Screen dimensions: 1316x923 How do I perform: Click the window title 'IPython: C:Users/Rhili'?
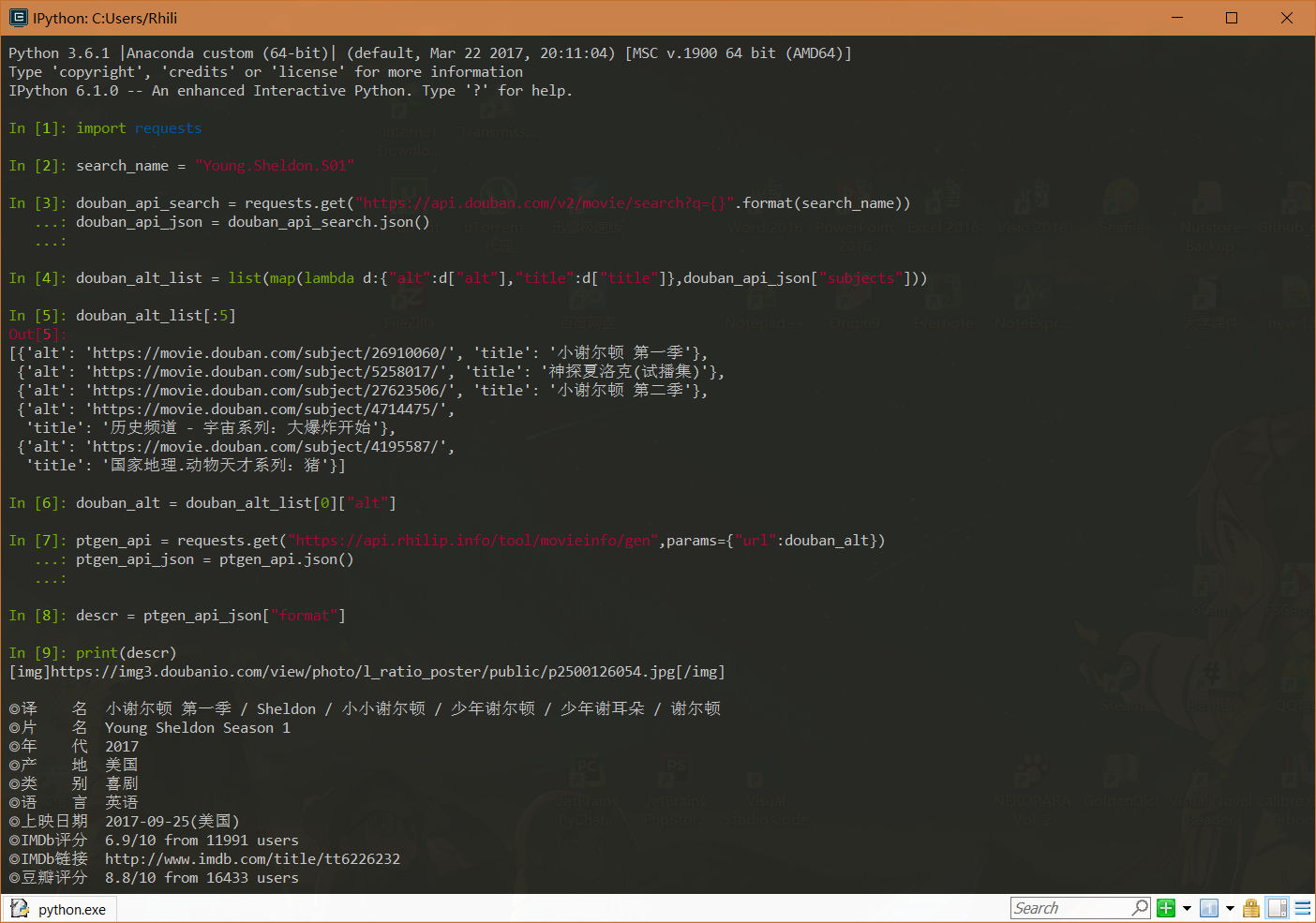(105, 18)
